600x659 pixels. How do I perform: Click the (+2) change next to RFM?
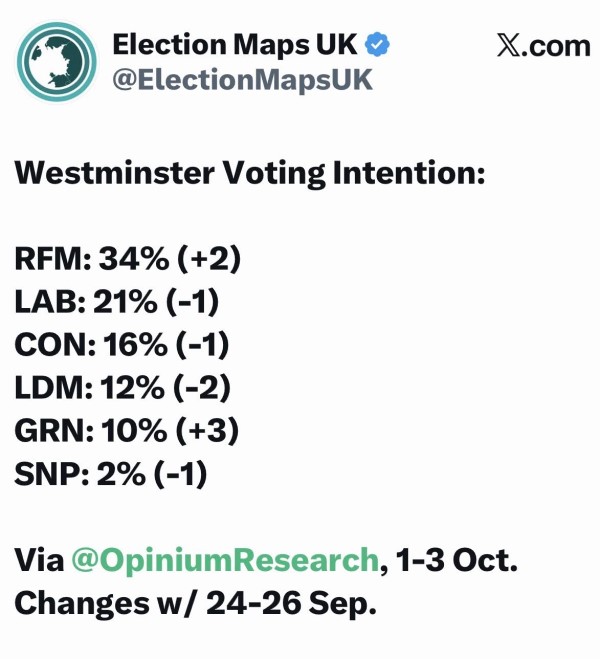pyautogui.click(x=207, y=259)
